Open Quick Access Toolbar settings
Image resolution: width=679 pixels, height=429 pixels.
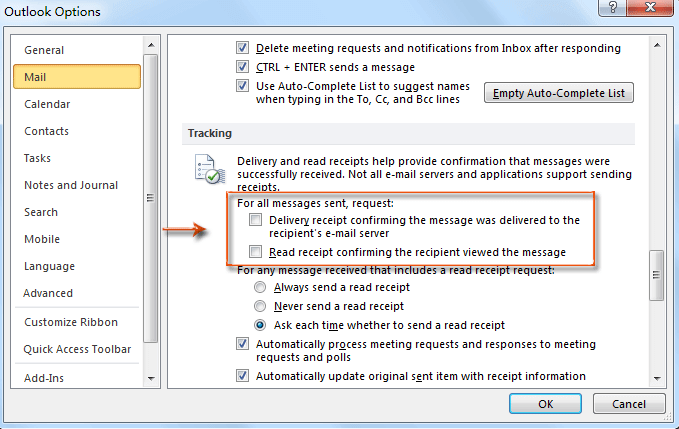(77, 349)
